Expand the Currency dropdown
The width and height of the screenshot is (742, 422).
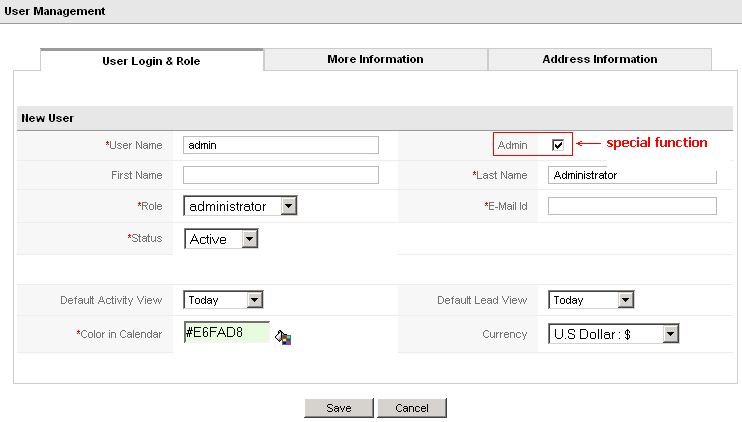(613, 334)
